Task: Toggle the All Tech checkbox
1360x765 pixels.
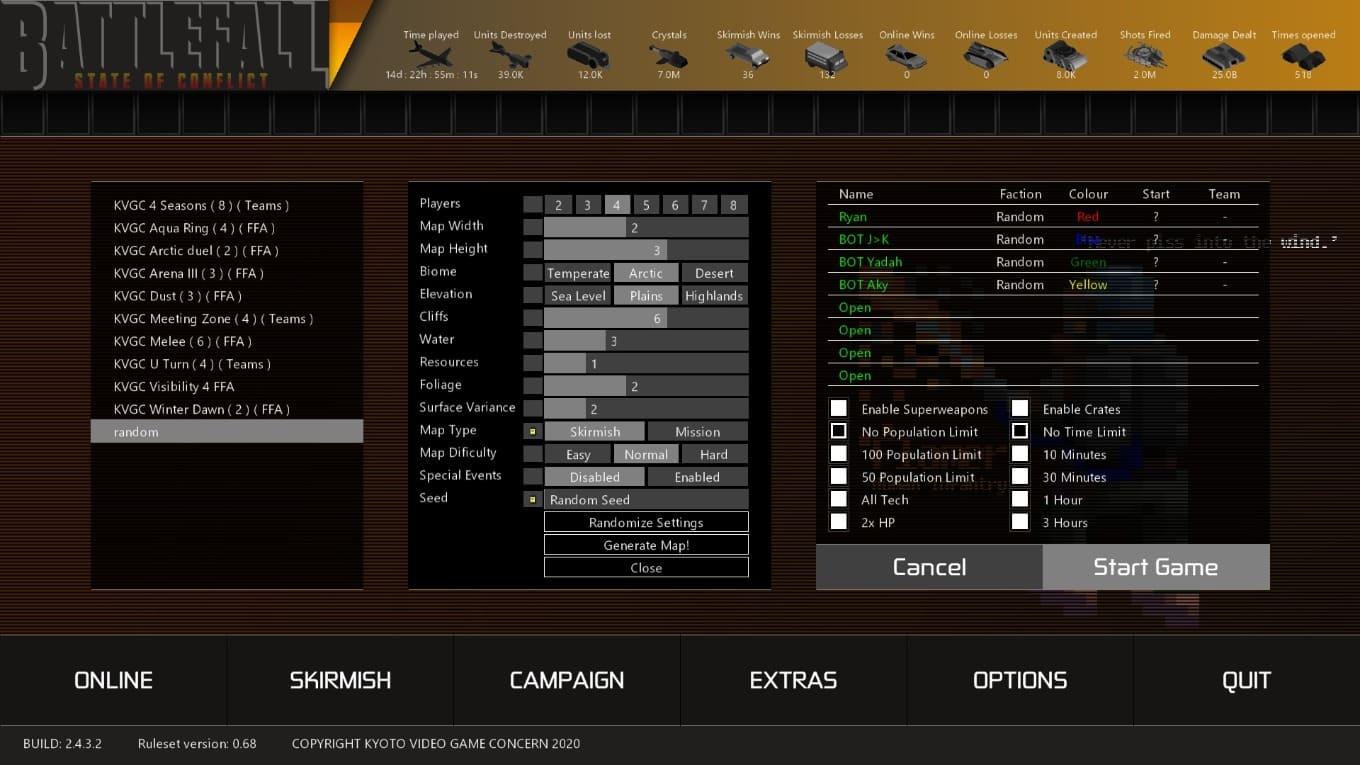Action: 839,499
